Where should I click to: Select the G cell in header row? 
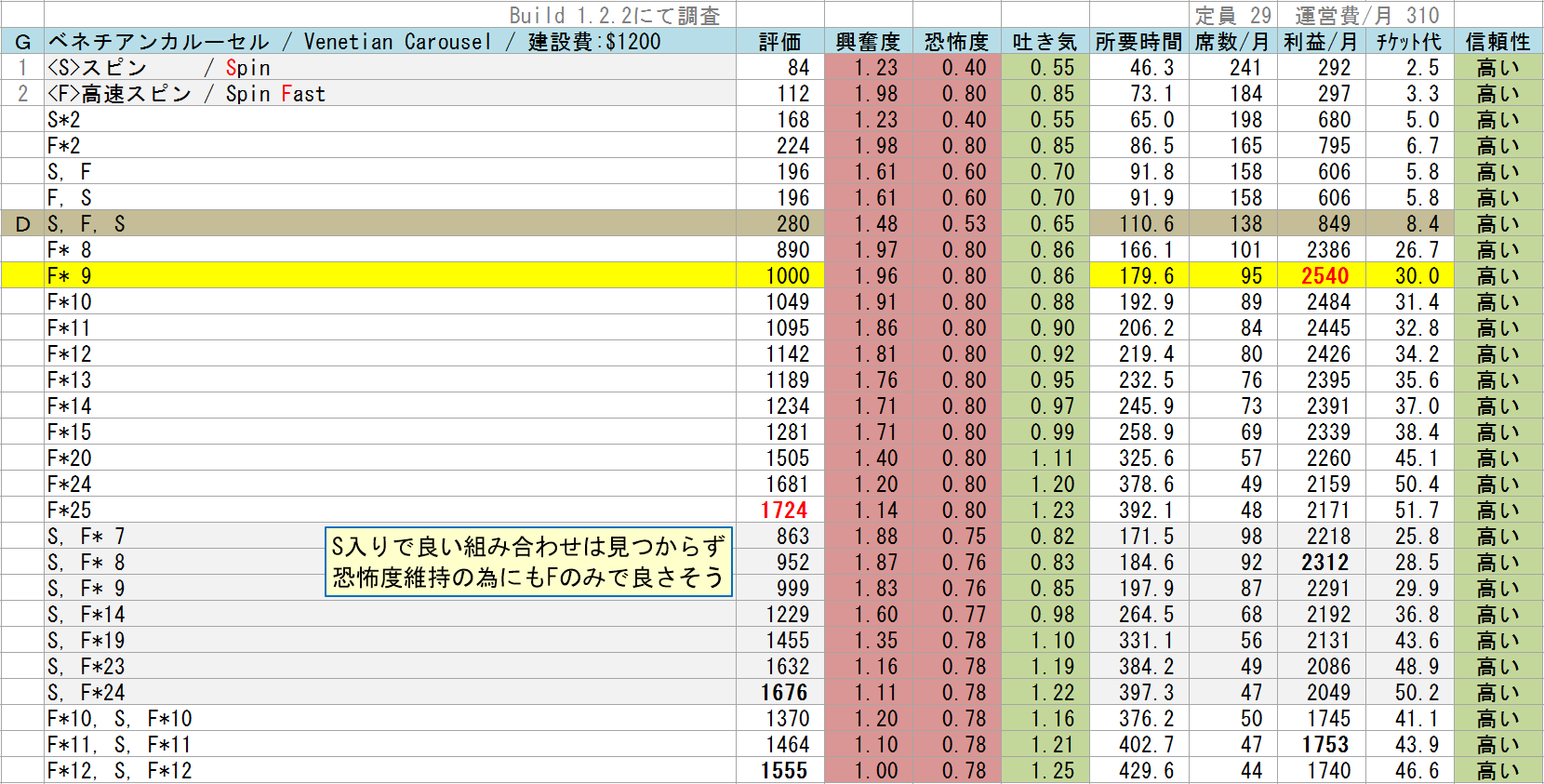[22, 42]
